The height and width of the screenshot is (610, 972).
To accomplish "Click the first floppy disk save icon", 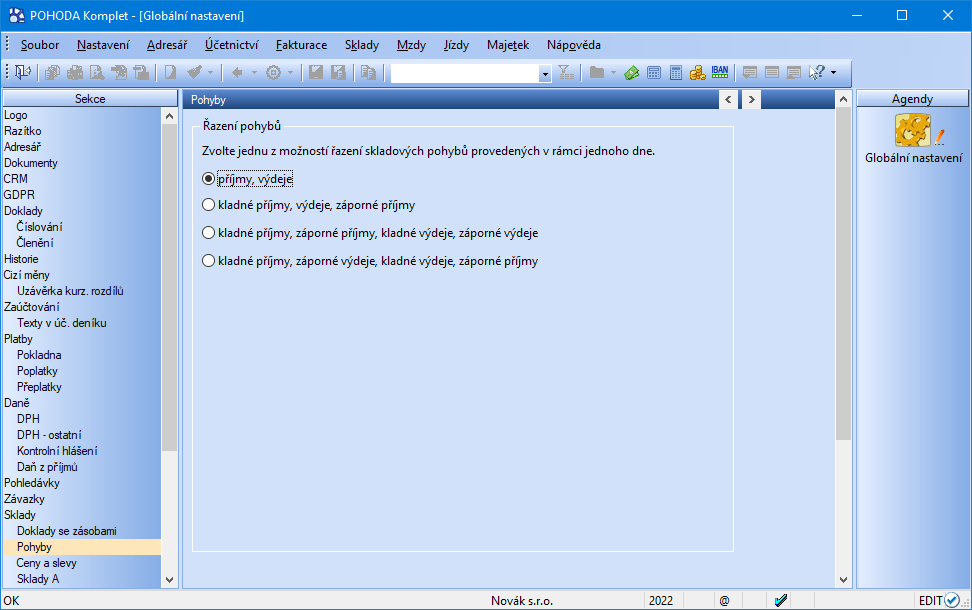I will click(x=316, y=73).
